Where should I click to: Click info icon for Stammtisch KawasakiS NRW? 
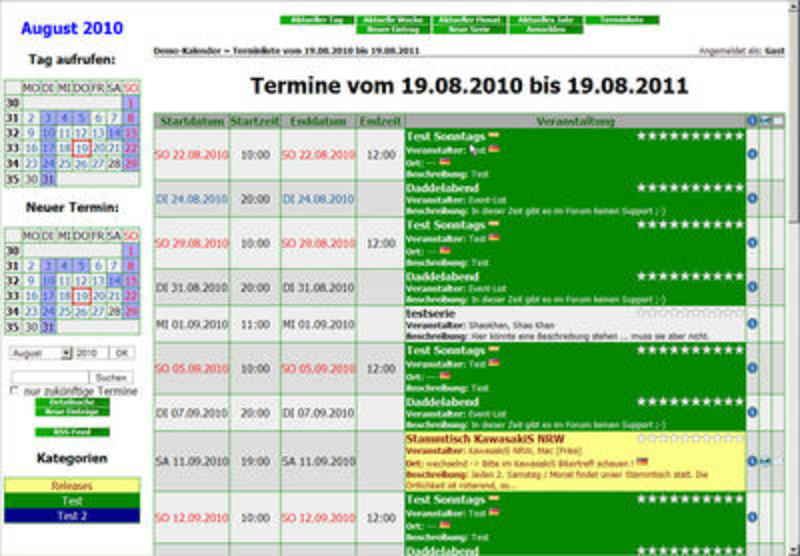[751, 461]
